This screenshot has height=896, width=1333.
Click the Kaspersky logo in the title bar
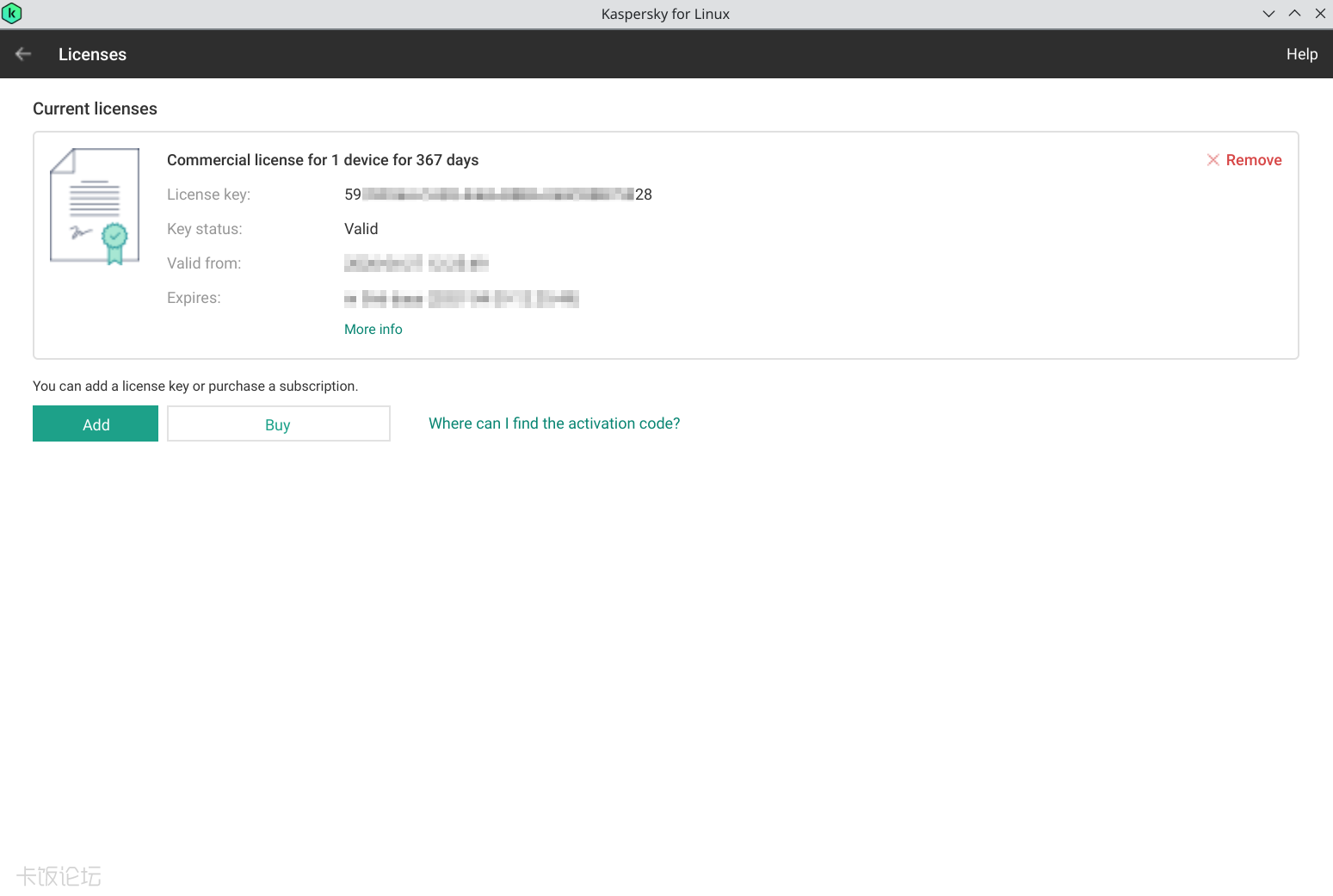coord(12,13)
